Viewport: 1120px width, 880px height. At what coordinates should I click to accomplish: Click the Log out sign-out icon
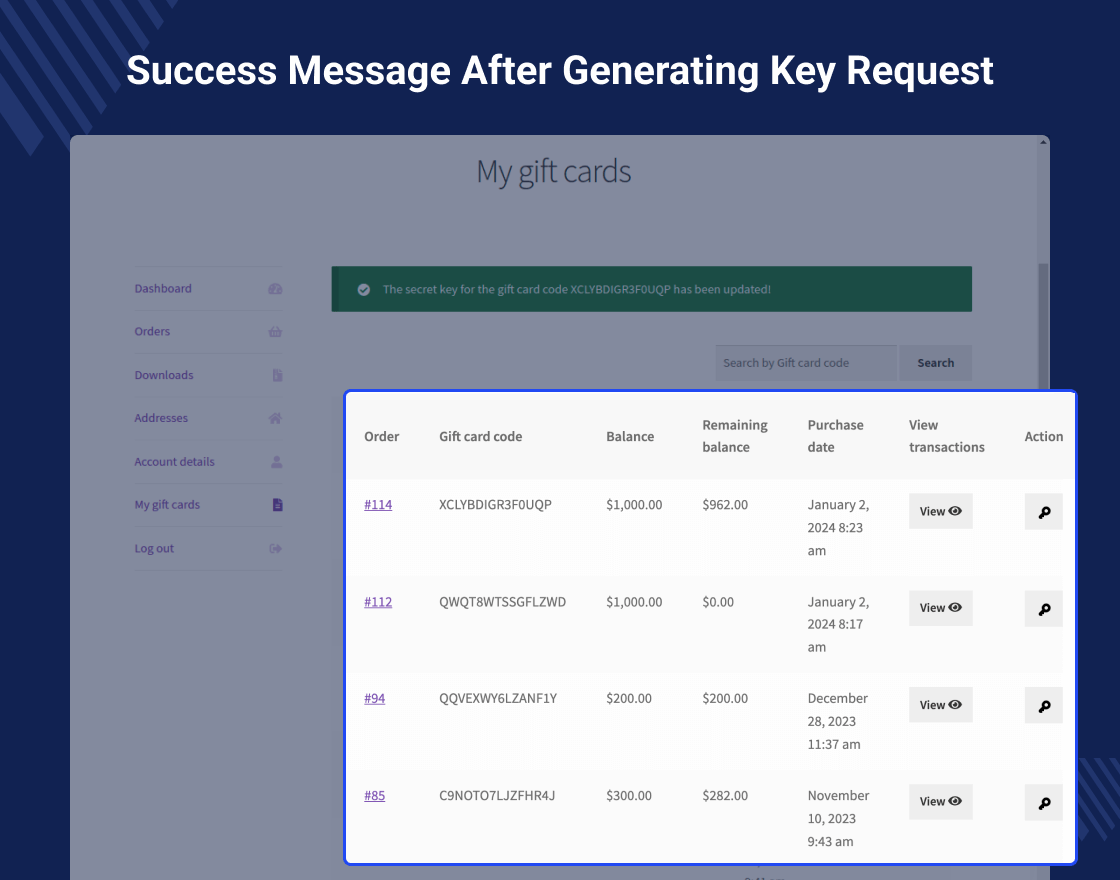pos(275,548)
